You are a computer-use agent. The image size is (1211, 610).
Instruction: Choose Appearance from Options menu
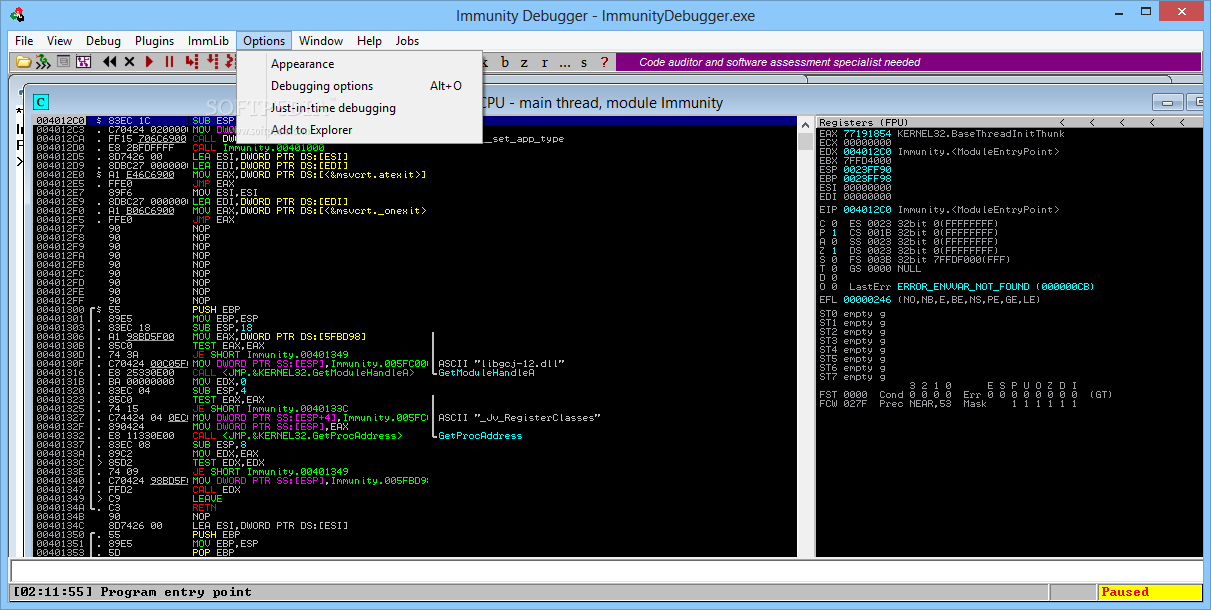tap(360, 64)
